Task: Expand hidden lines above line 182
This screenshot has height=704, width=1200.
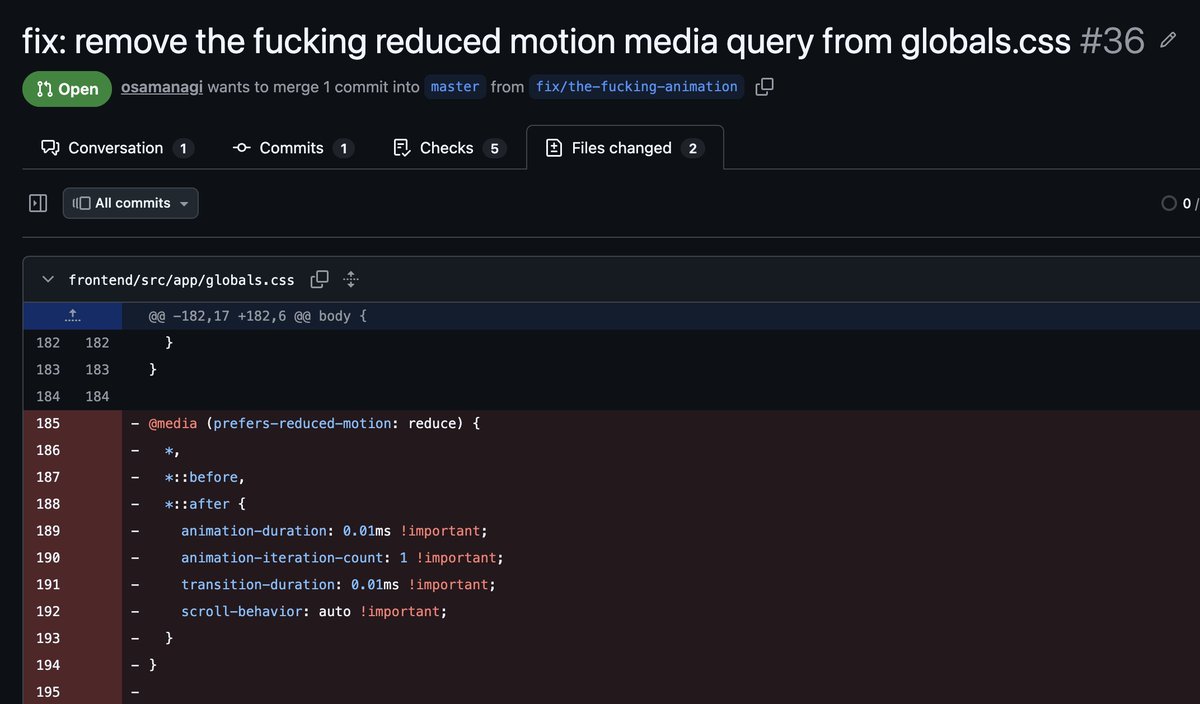Action: (72, 316)
